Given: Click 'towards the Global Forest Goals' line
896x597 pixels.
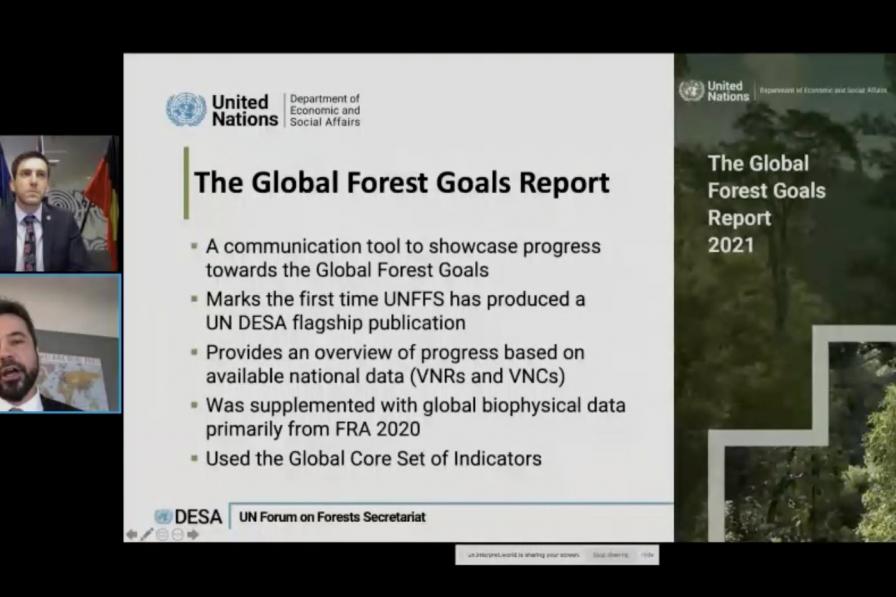Looking at the screenshot, I should coord(347,270).
